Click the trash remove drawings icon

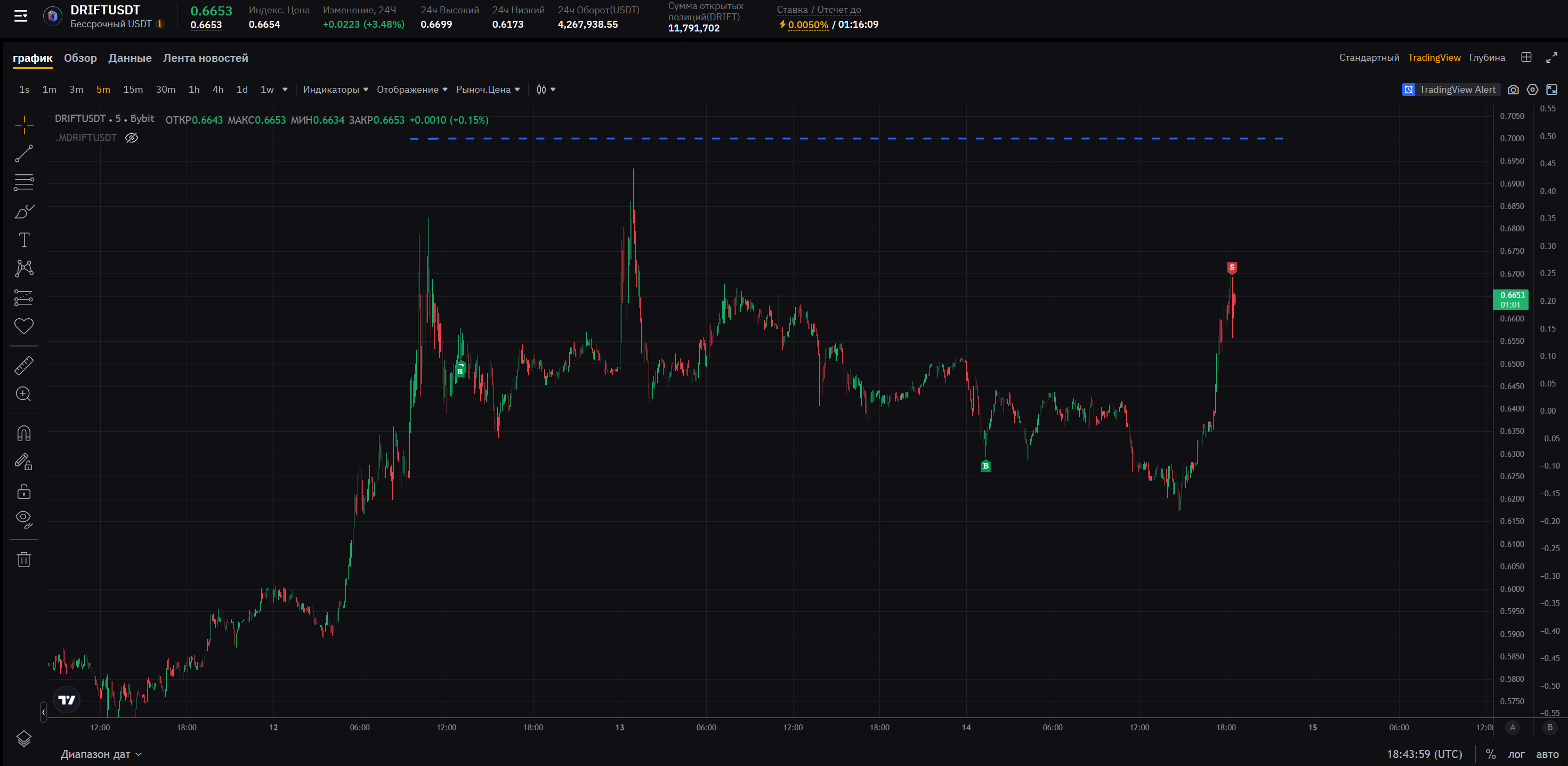pyautogui.click(x=24, y=560)
